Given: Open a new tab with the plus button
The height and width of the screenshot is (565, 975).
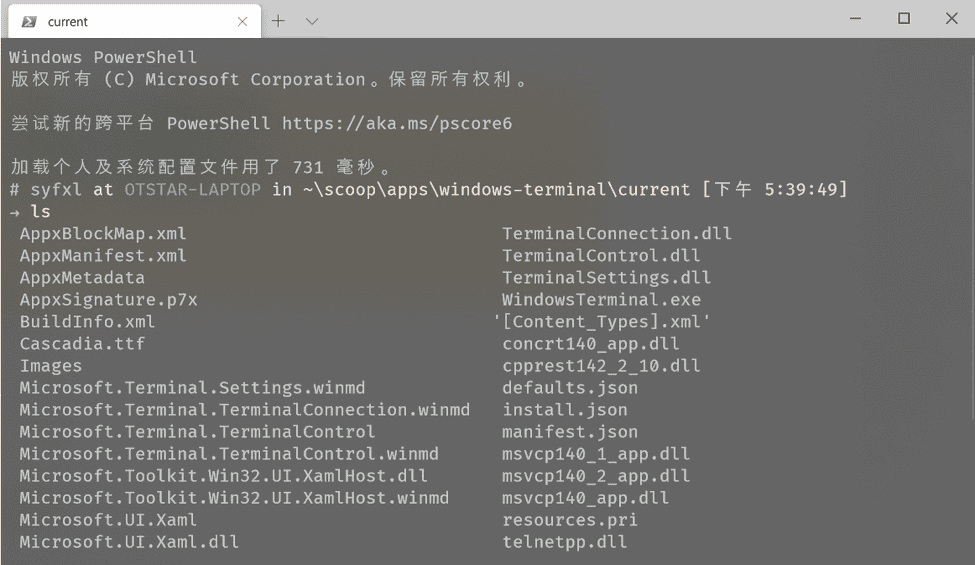Looking at the screenshot, I should 278,21.
